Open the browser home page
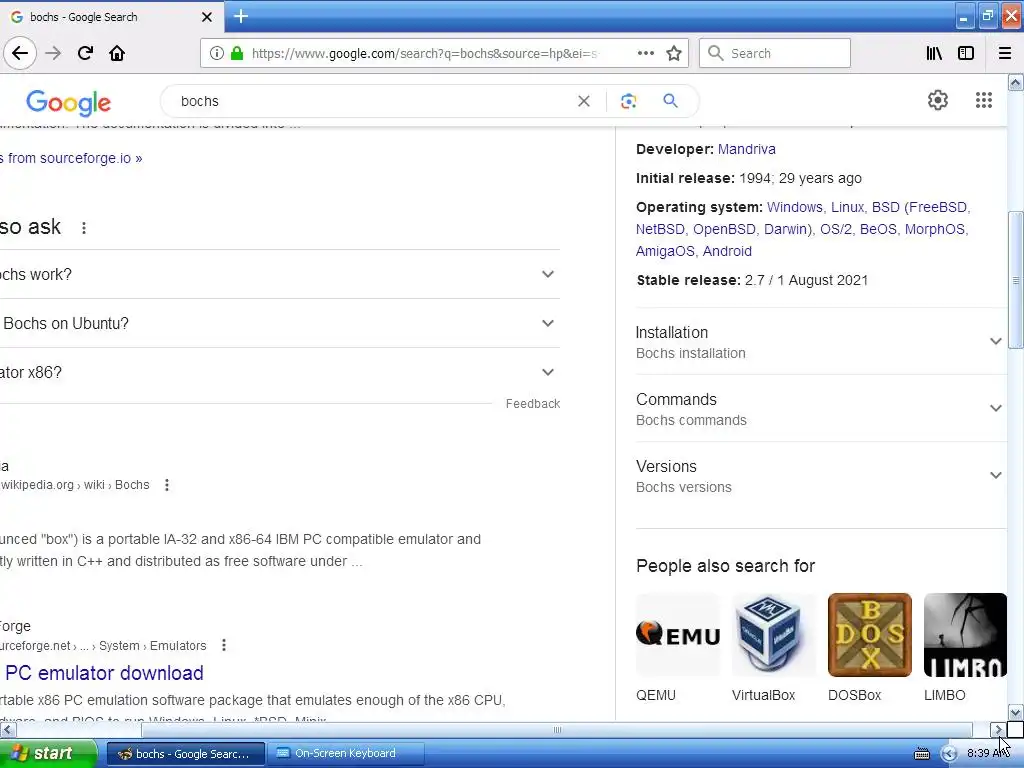This screenshot has height=768, width=1024. pos(117,53)
